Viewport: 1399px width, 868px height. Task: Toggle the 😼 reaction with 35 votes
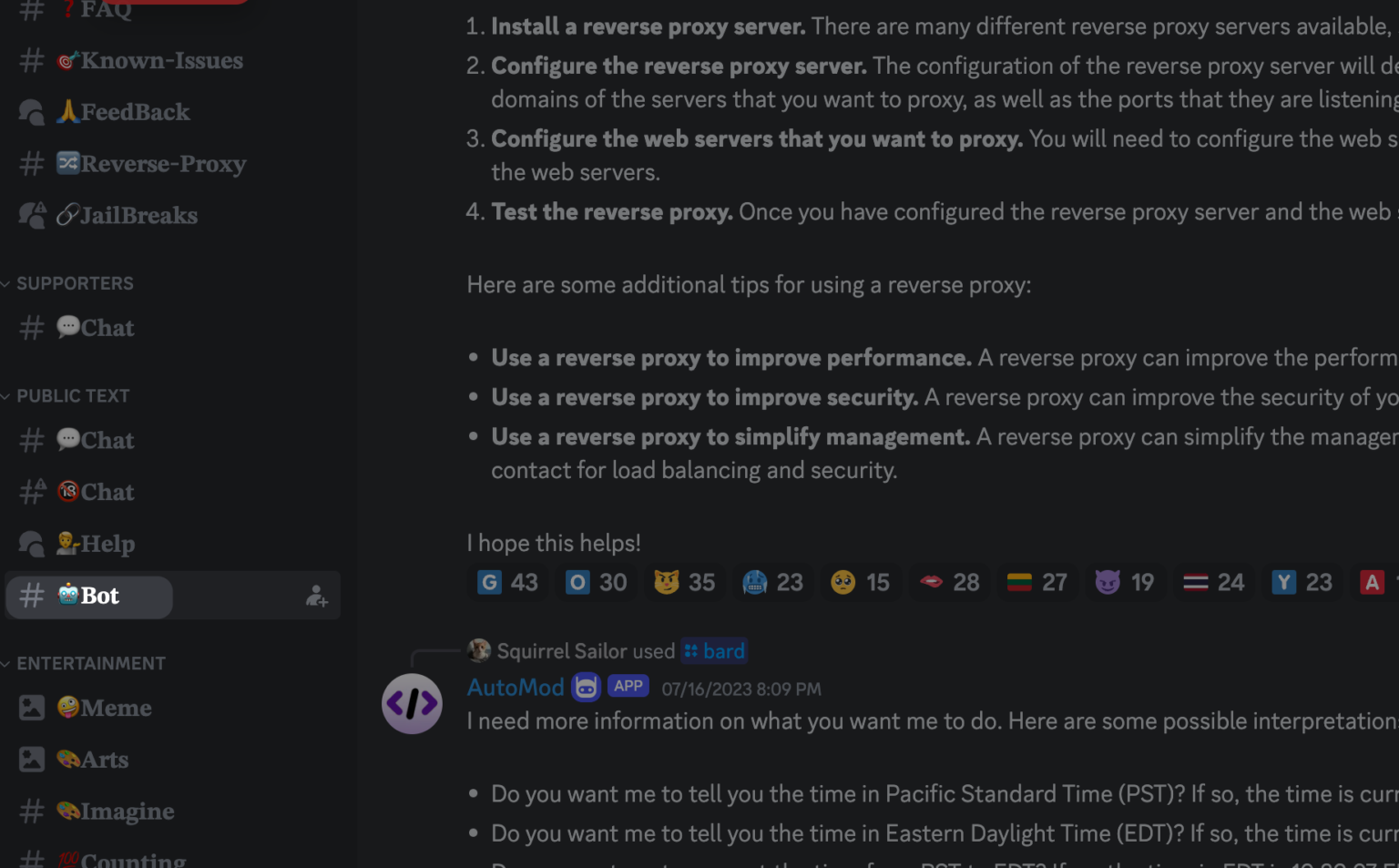(x=684, y=582)
